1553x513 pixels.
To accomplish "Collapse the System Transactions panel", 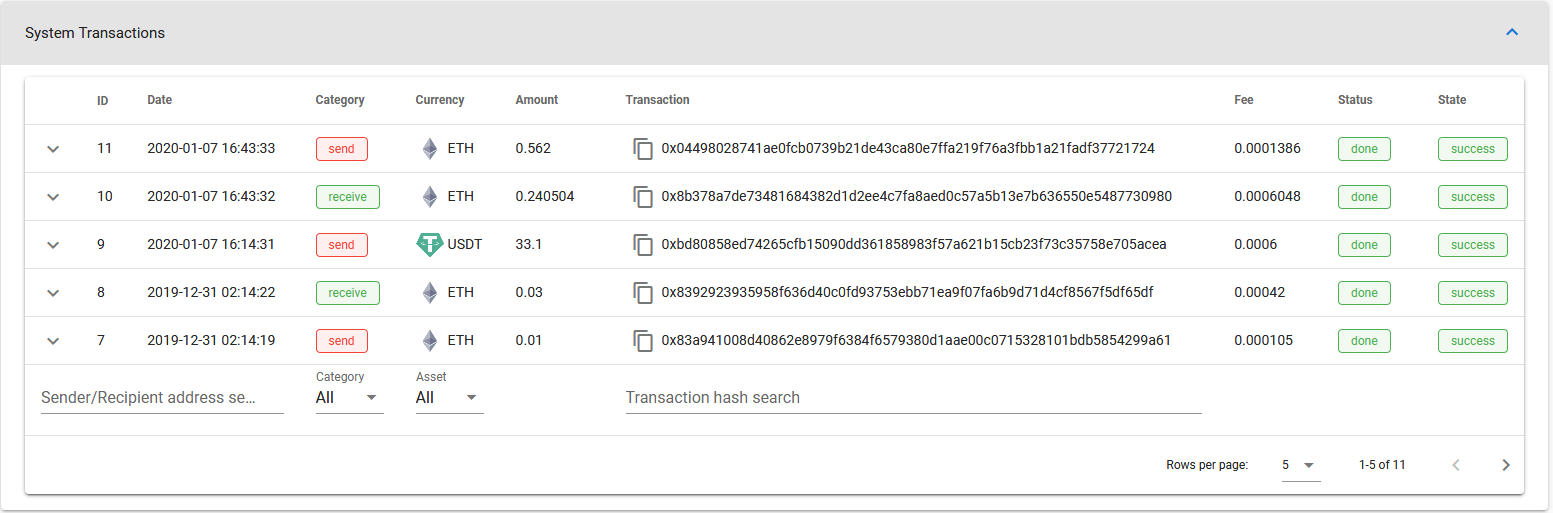I will tap(1512, 32).
